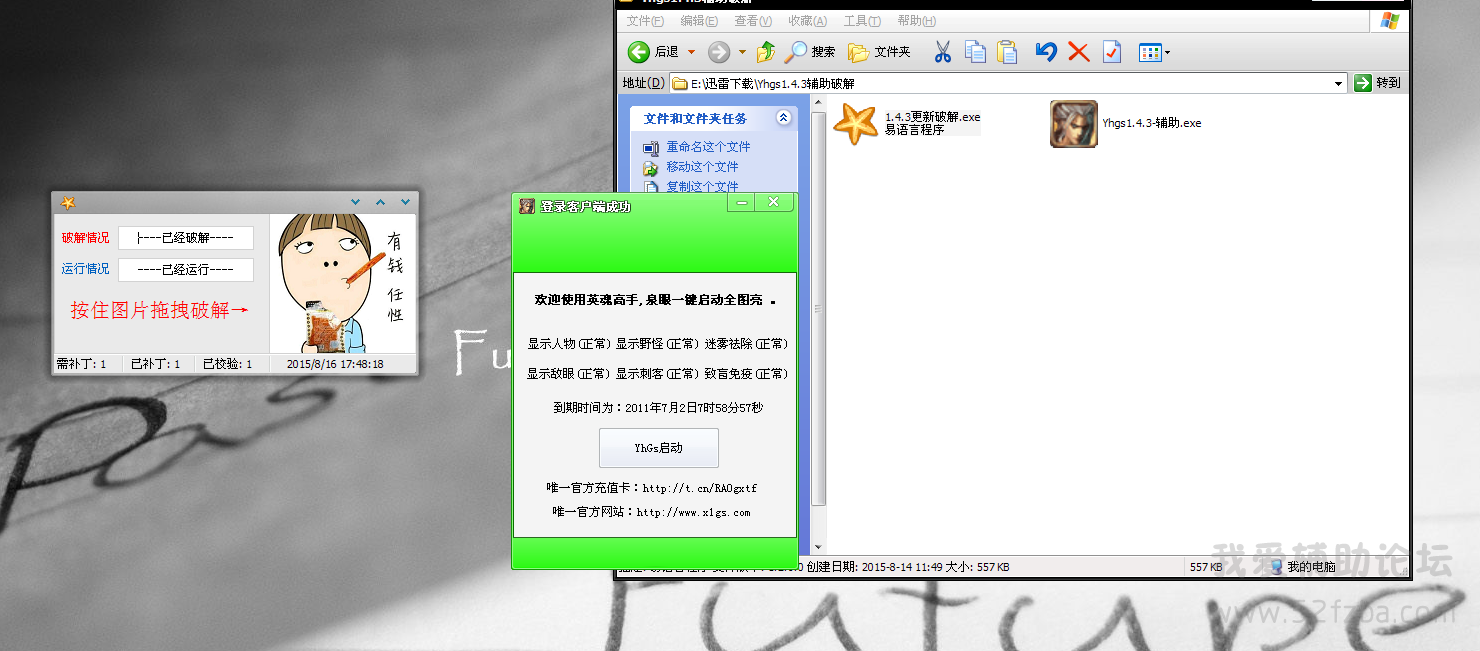Open the 查看(V) menu
1480x651 pixels.
[752, 21]
